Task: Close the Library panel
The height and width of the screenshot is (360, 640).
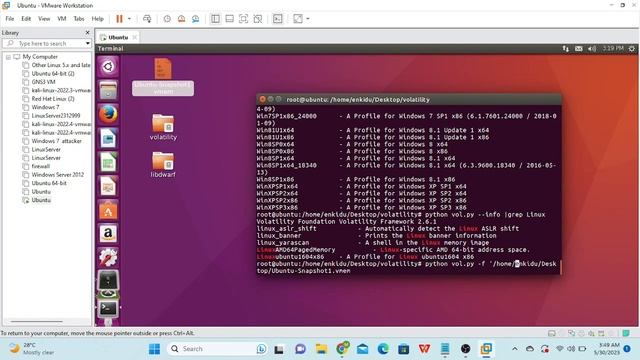Action: coord(87,32)
